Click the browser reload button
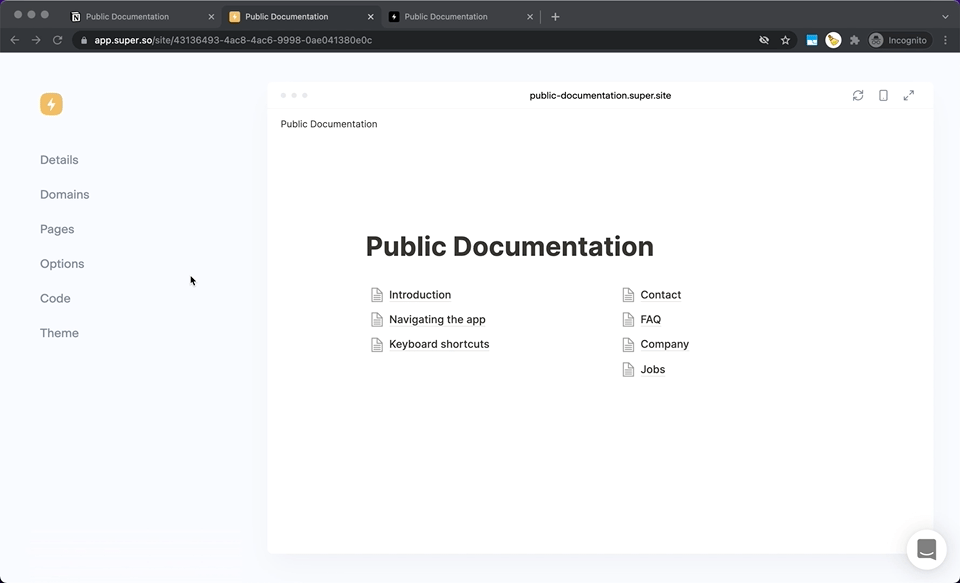The image size is (960, 583). [x=57, y=40]
